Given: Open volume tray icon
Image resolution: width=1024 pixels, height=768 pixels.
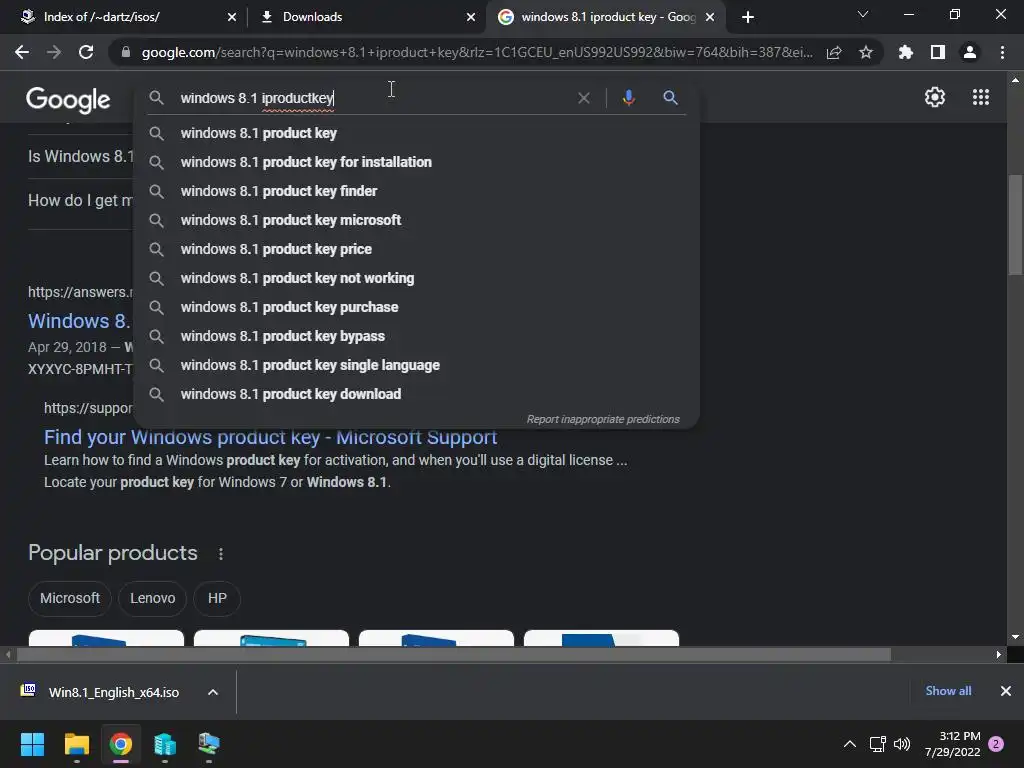Looking at the screenshot, I should coord(902,744).
